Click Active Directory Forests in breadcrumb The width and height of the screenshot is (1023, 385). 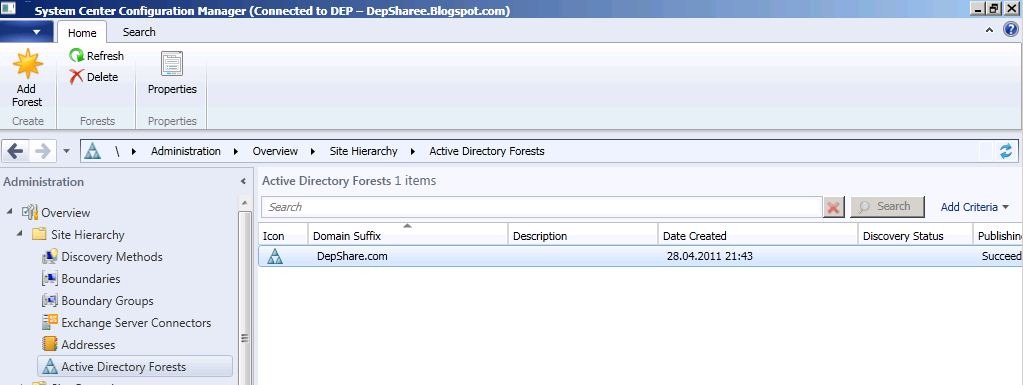pos(487,151)
